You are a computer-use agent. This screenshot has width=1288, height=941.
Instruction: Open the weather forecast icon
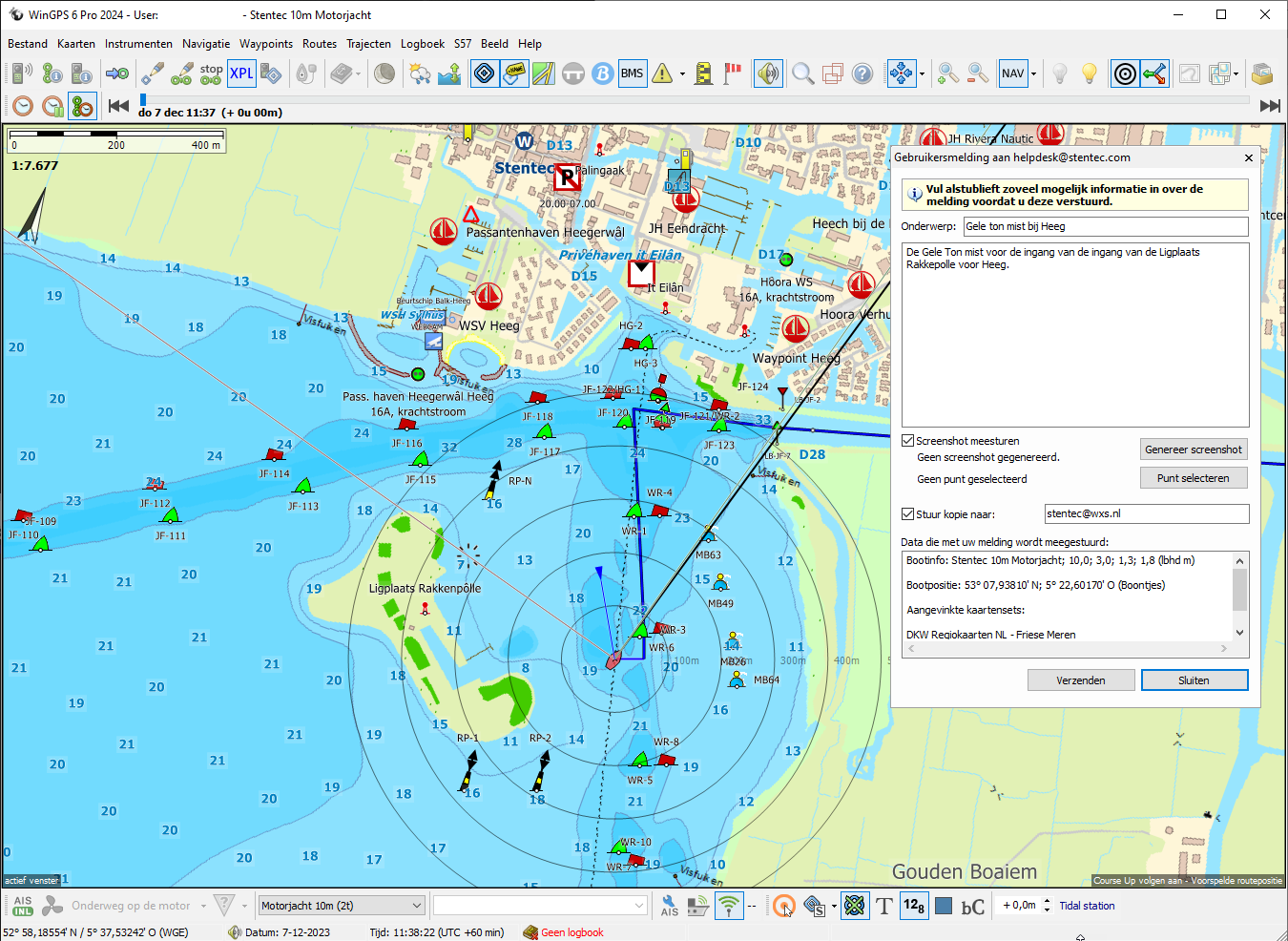coord(419,73)
